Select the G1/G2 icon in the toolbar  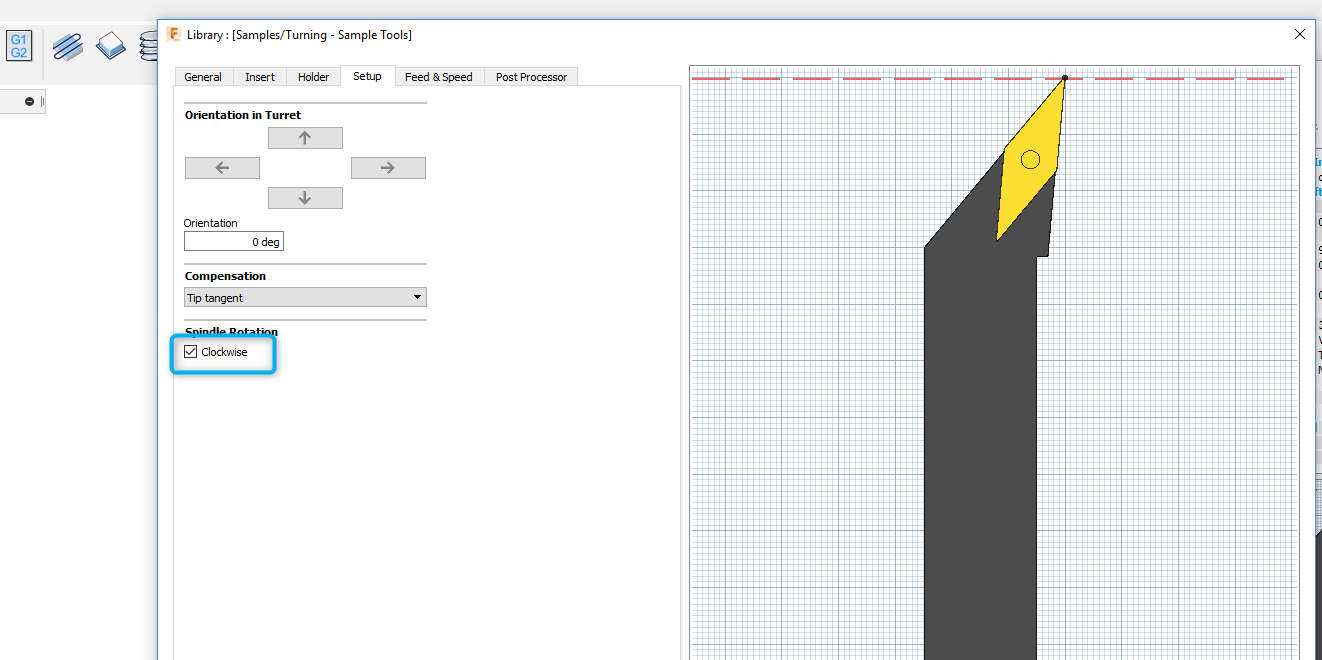click(18, 44)
